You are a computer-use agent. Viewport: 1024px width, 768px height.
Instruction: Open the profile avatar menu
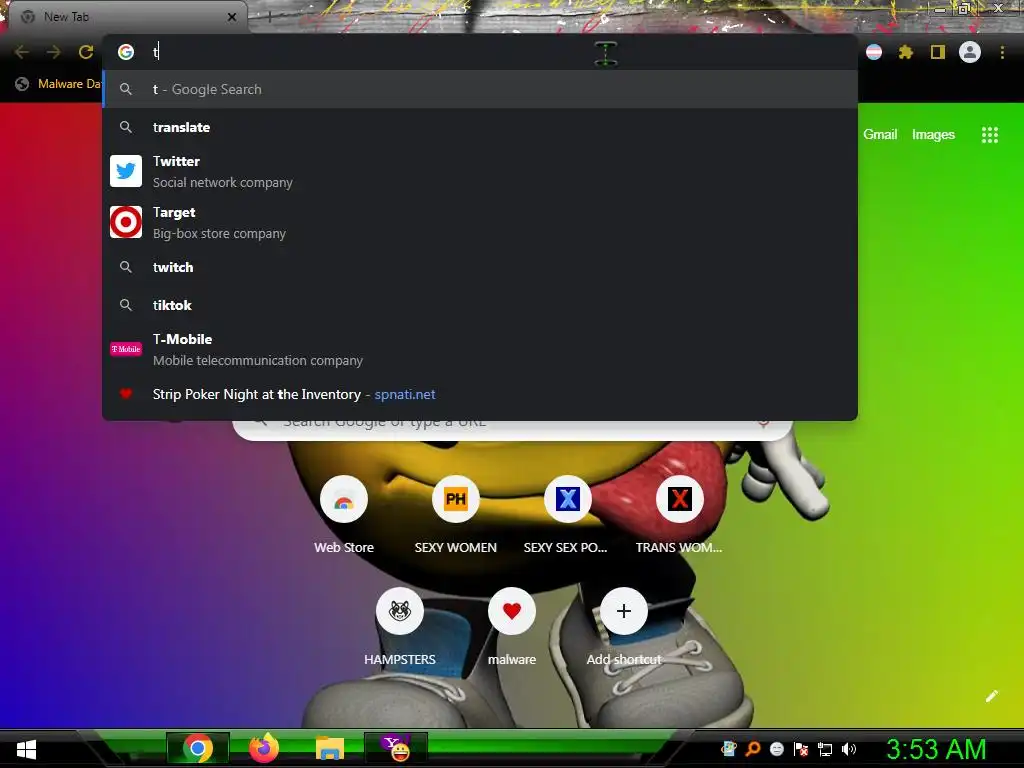970,52
